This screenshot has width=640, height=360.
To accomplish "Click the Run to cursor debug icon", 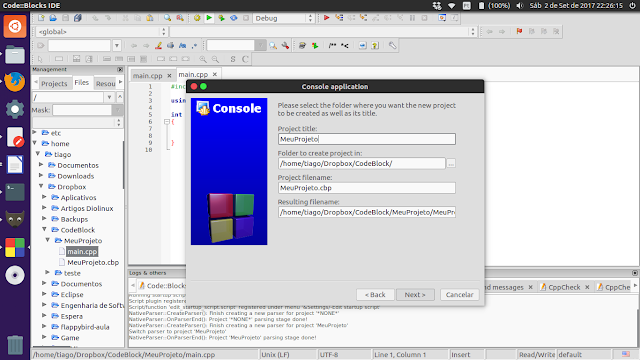I will [339, 18].
